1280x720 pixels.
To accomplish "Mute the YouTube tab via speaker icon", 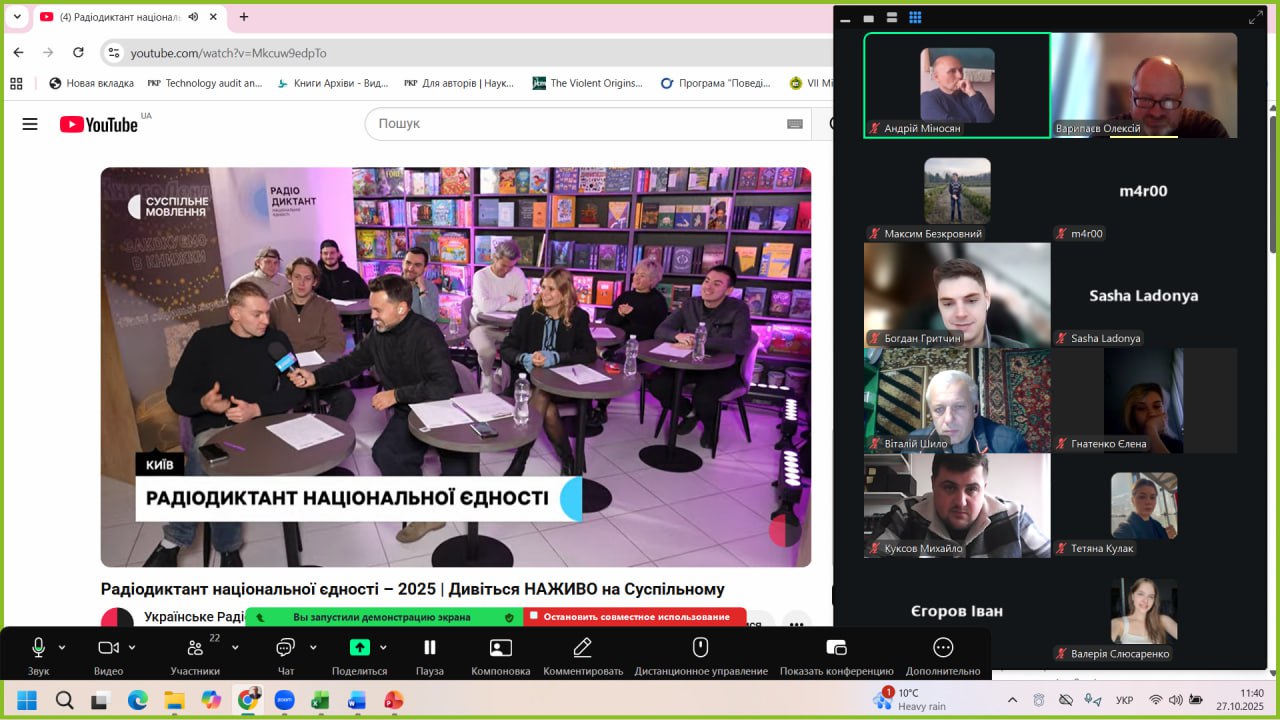I will click(x=192, y=17).
